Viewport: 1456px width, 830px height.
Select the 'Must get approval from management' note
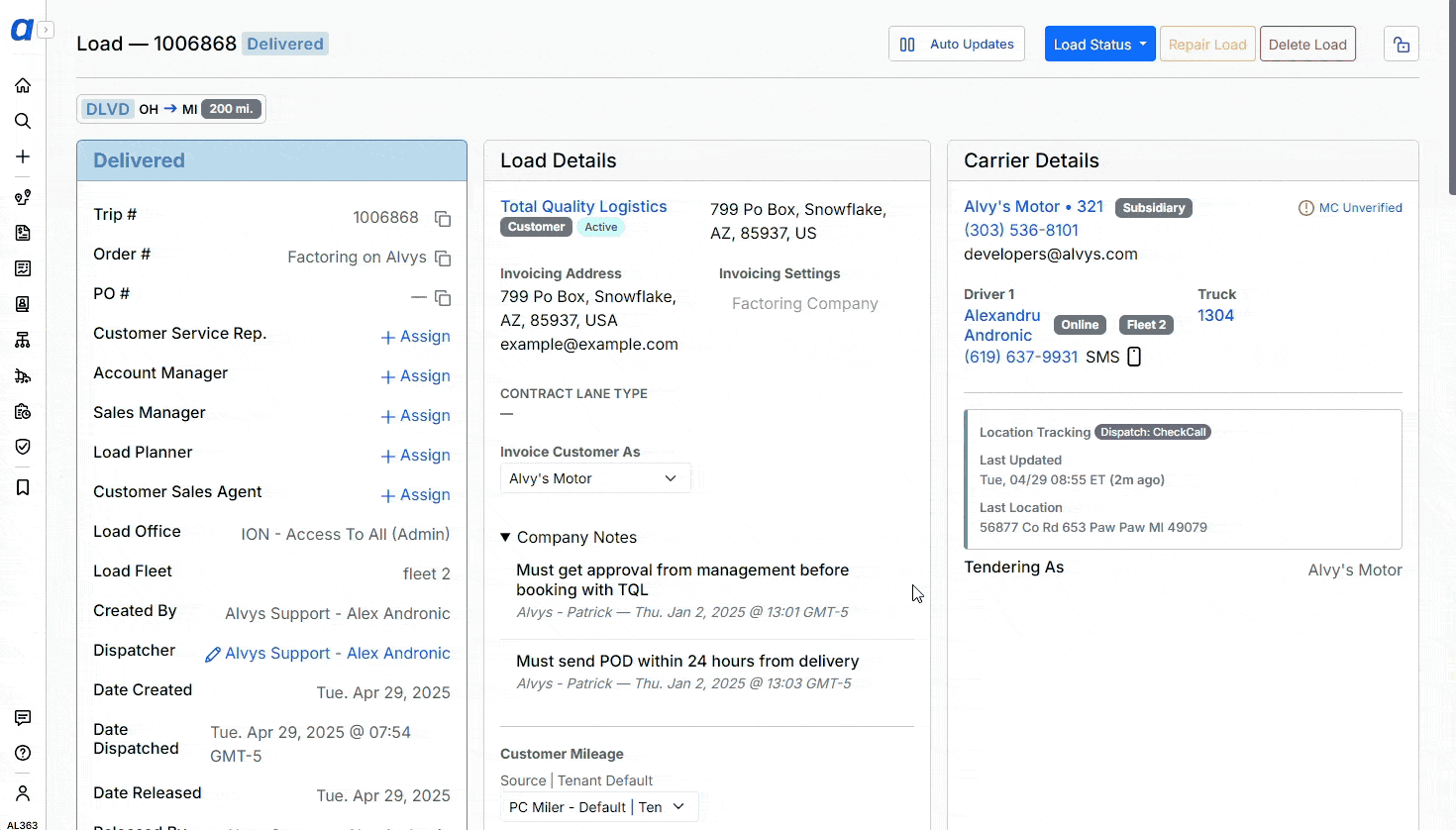(x=682, y=579)
